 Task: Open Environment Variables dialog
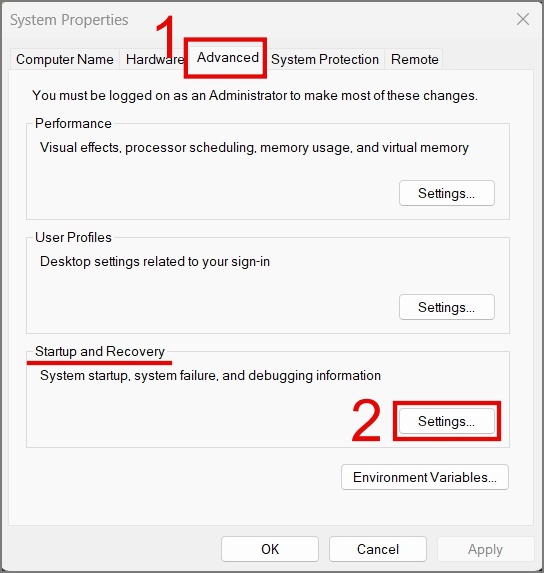tap(425, 477)
